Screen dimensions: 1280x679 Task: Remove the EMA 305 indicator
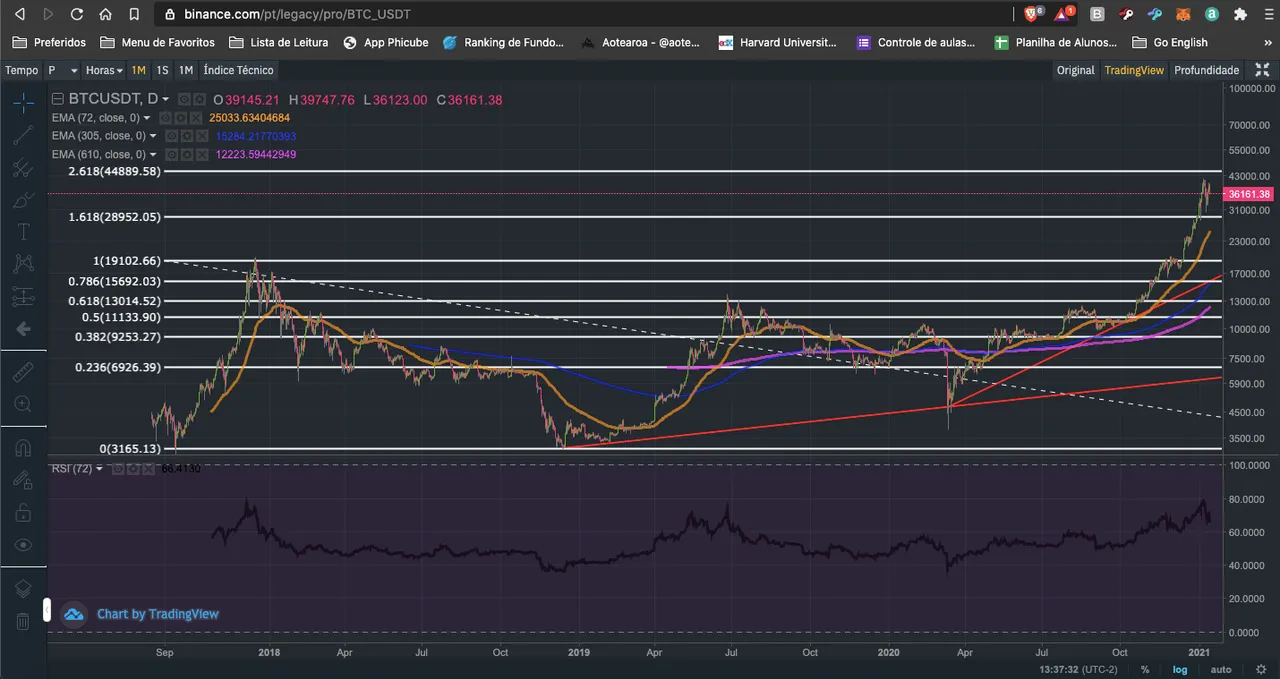click(202, 136)
